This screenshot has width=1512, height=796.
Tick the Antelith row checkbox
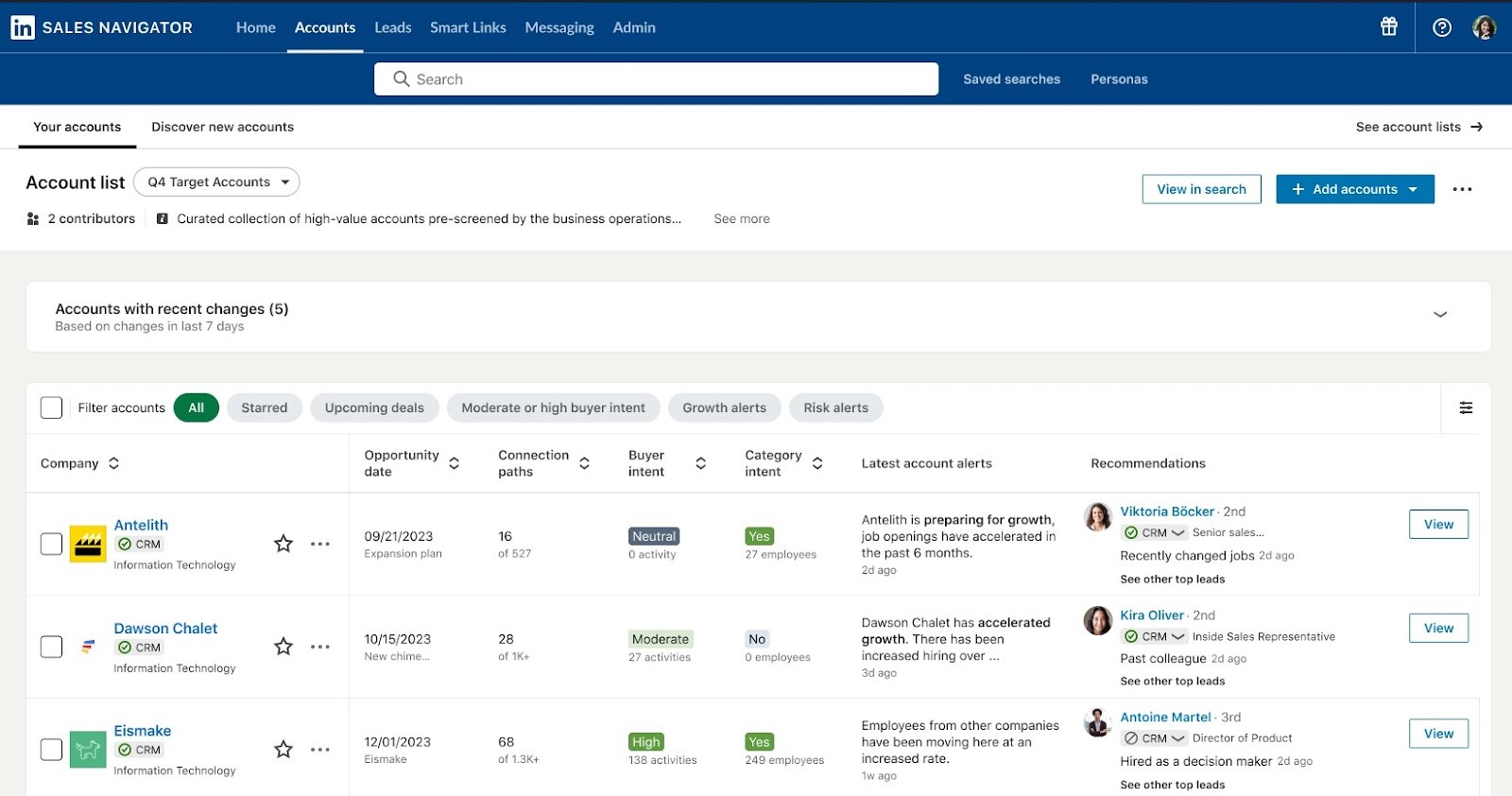52,544
